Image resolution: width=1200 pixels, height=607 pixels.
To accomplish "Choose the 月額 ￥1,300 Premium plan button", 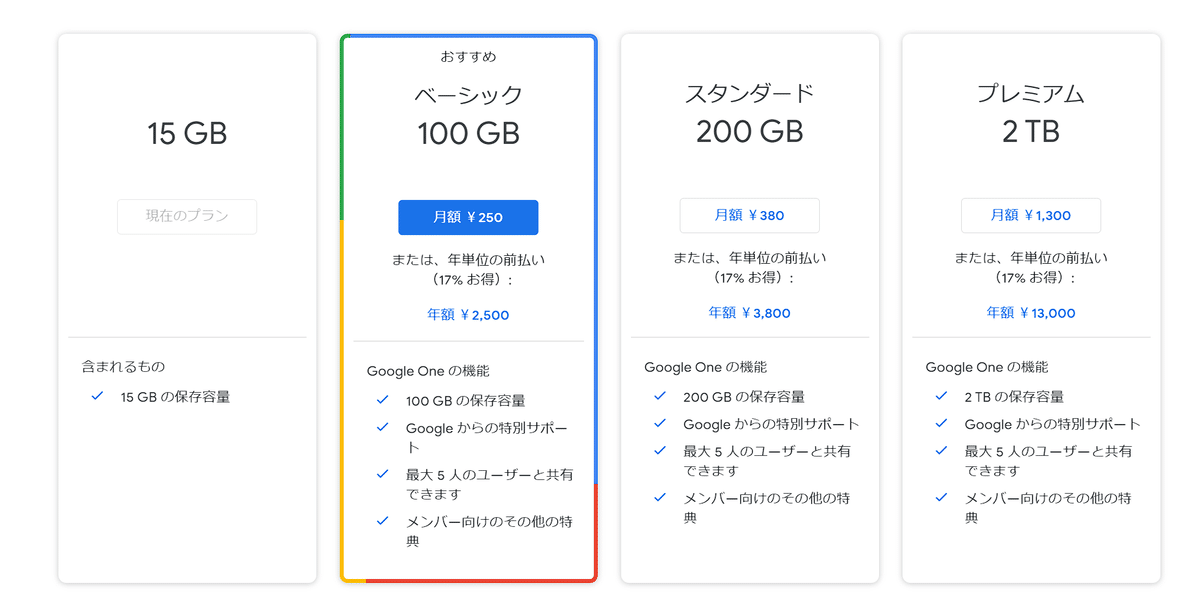I will (x=1031, y=215).
